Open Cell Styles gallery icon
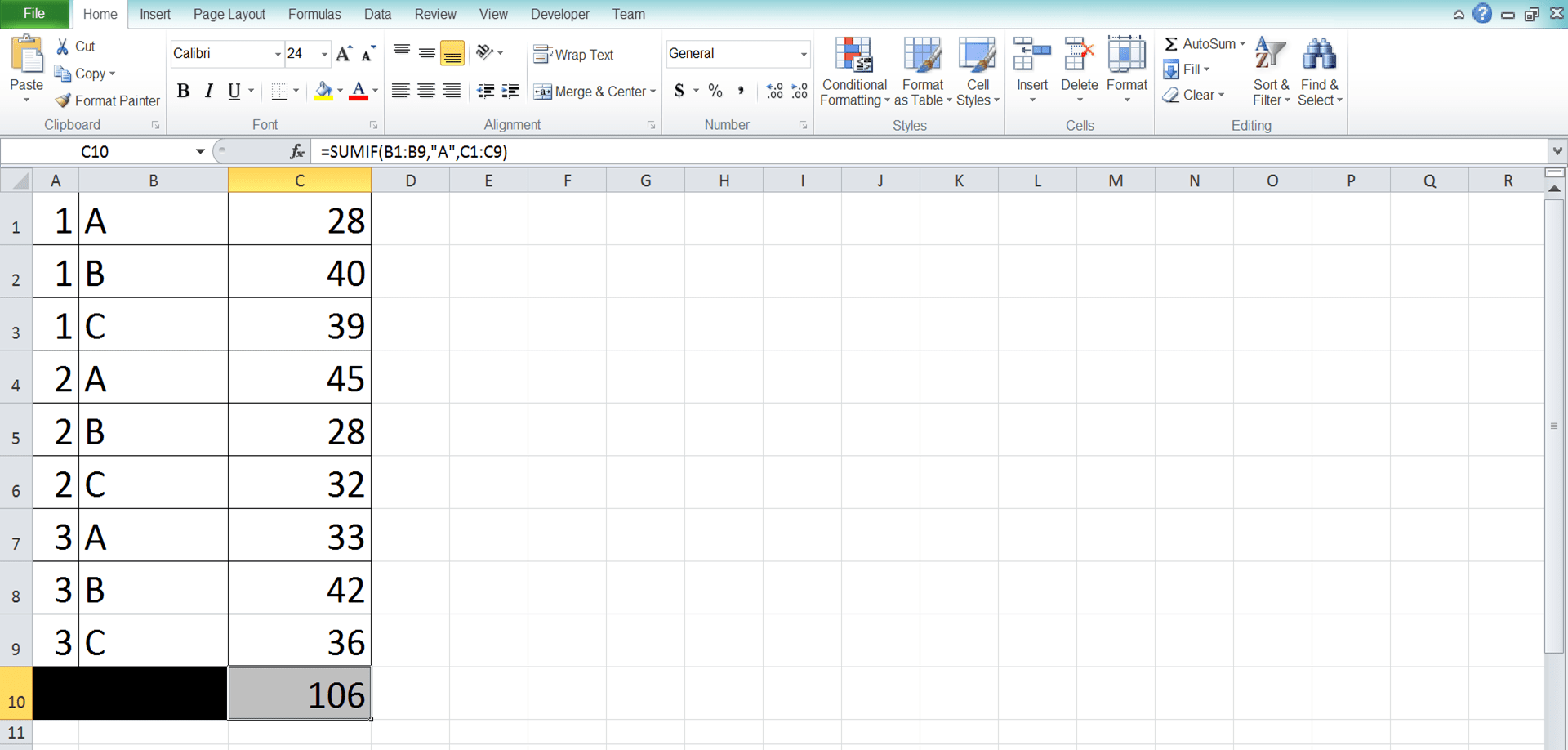This screenshot has height=750, width=1568. pyautogui.click(x=977, y=56)
